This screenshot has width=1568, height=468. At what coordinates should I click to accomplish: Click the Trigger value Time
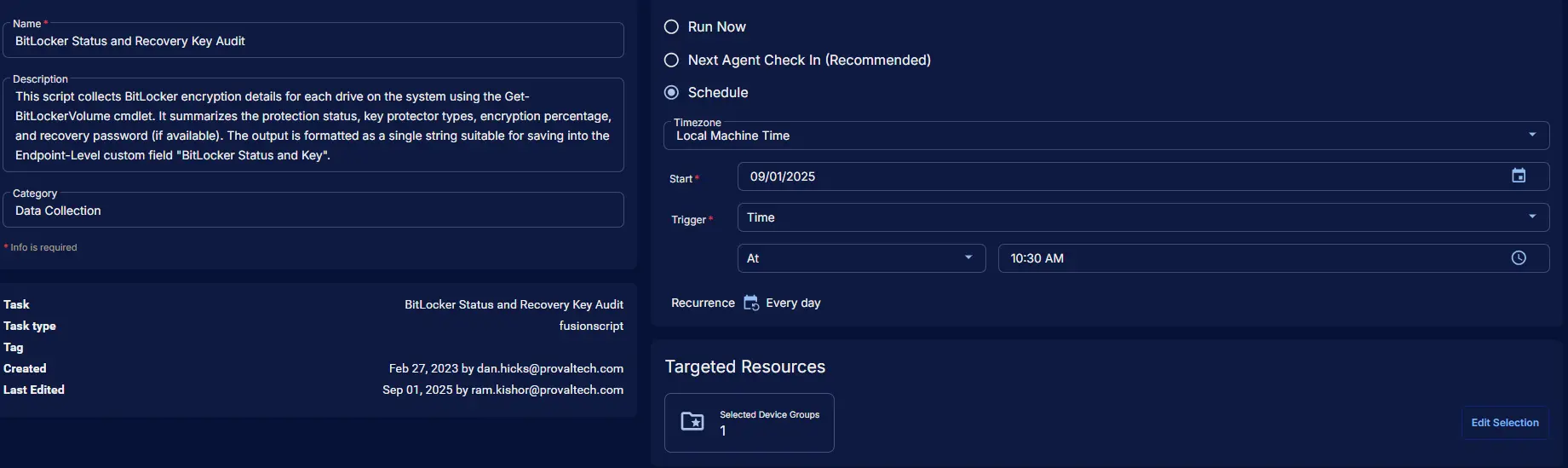[x=761, y=217]
